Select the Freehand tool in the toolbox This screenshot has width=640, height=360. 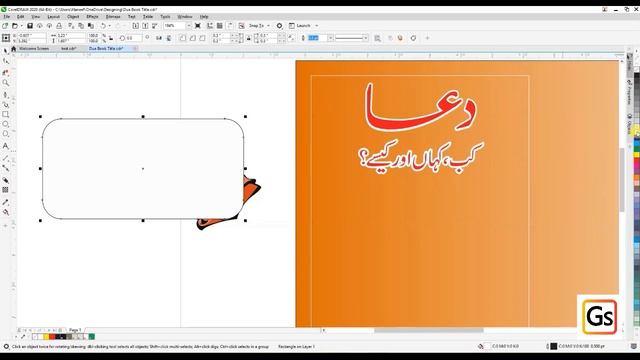6,95
